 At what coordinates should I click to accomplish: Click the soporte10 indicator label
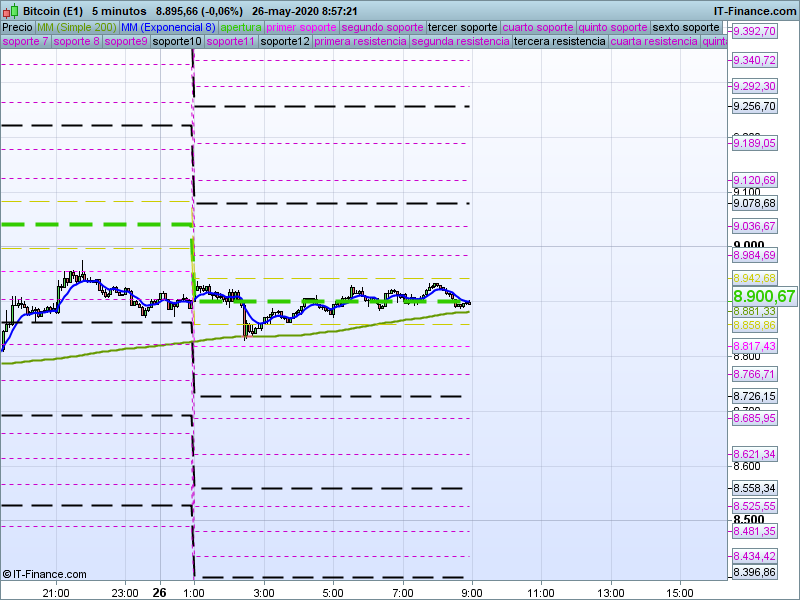pyautogui.click(x=178, y=42)
